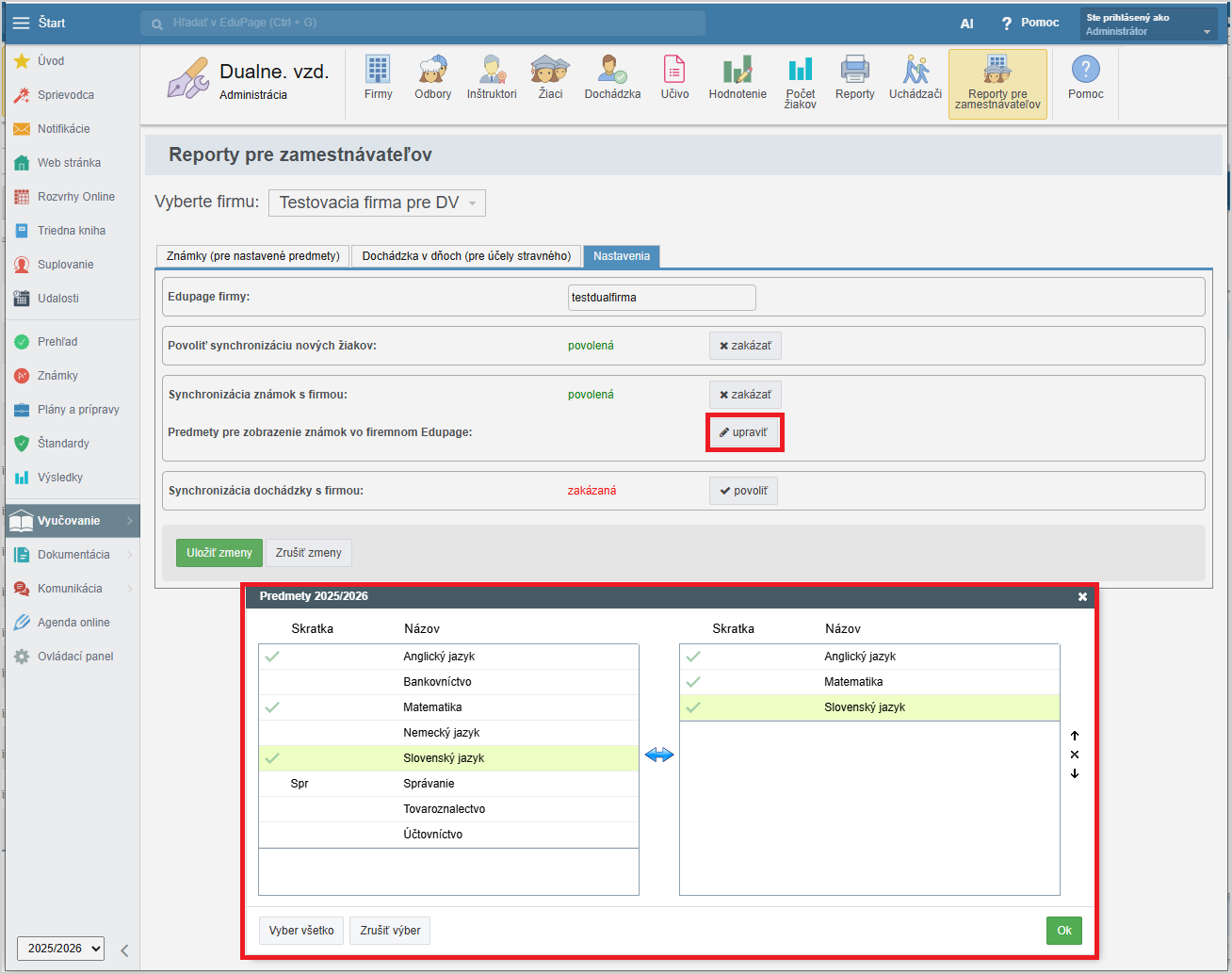The image size is (1232, 974).
Task: Move selected subject up with arrow
Action: point(1075,736)
